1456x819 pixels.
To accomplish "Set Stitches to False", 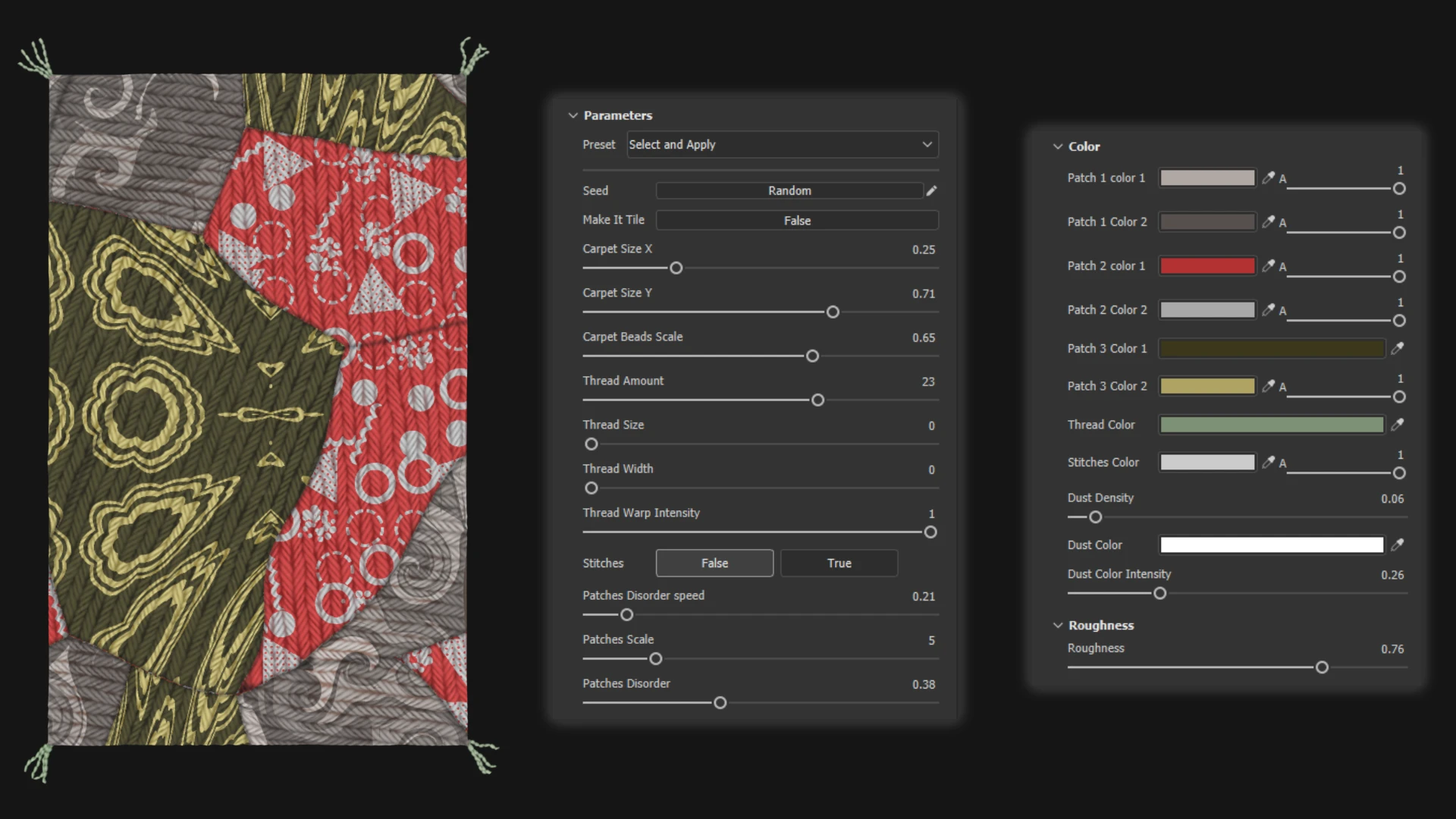I will [x=714, y=563].
